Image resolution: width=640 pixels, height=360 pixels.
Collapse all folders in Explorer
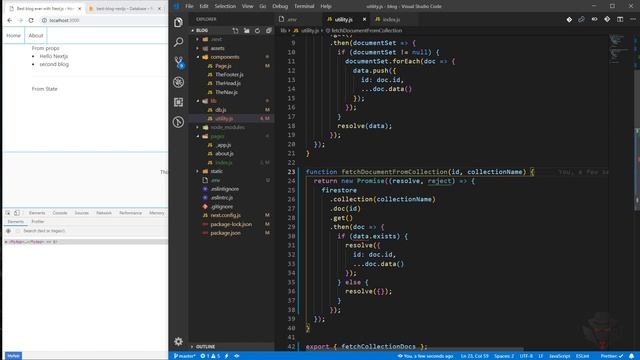pyautogui.click(x=269, y=31)
